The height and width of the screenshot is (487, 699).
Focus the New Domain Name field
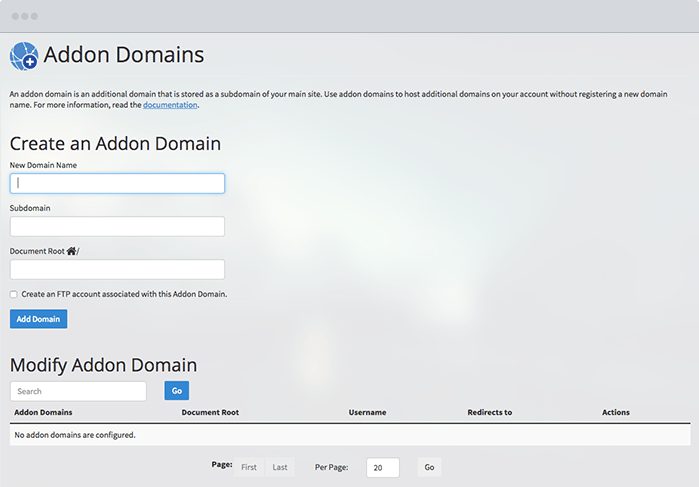[117, 183]
